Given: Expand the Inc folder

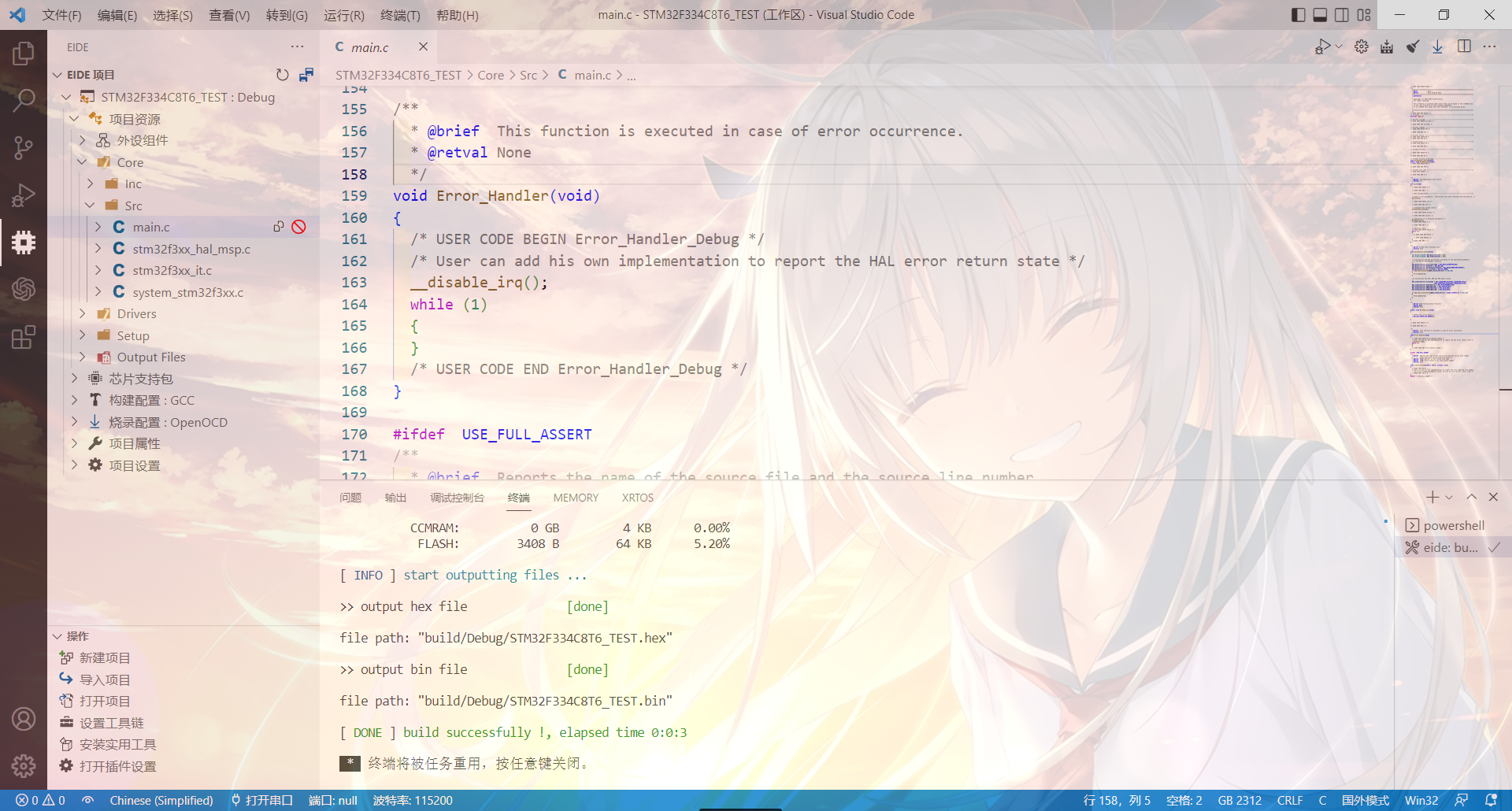Looking at the screenshot, I should click(x=90, y=183).
